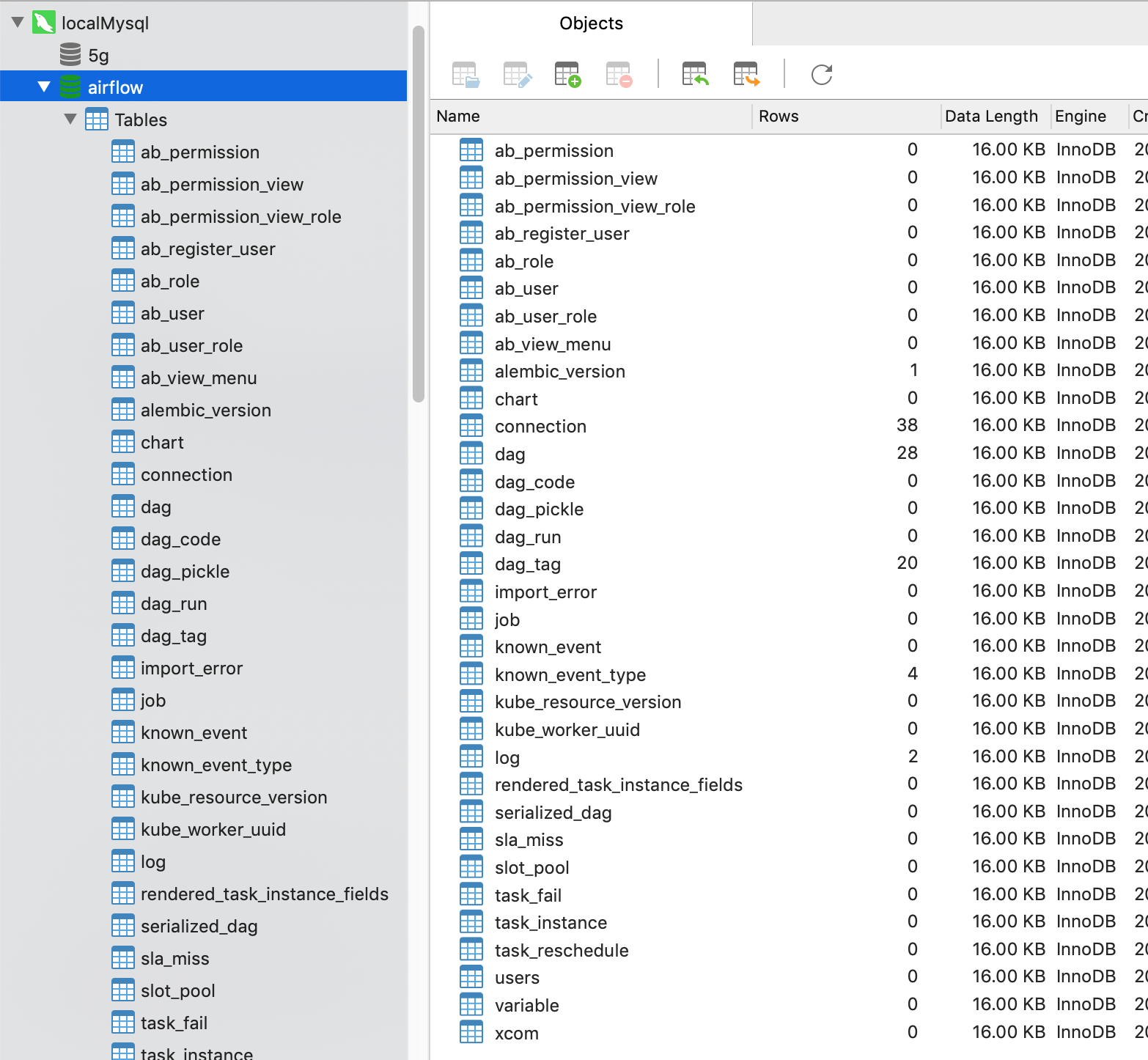Viewport: 1148px width, 1060px height.
Task: Select the dag row in Objects list
Action: (789, 454)
